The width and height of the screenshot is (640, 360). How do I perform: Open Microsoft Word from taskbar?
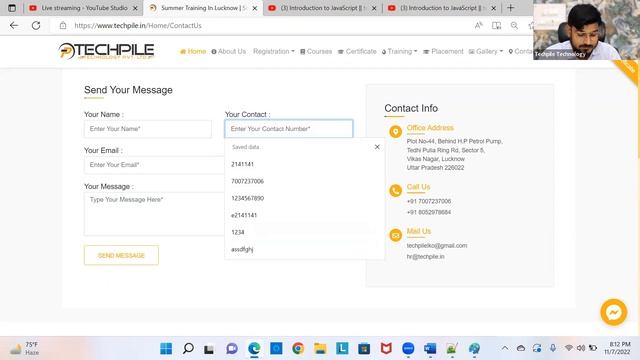pos(430,349)
